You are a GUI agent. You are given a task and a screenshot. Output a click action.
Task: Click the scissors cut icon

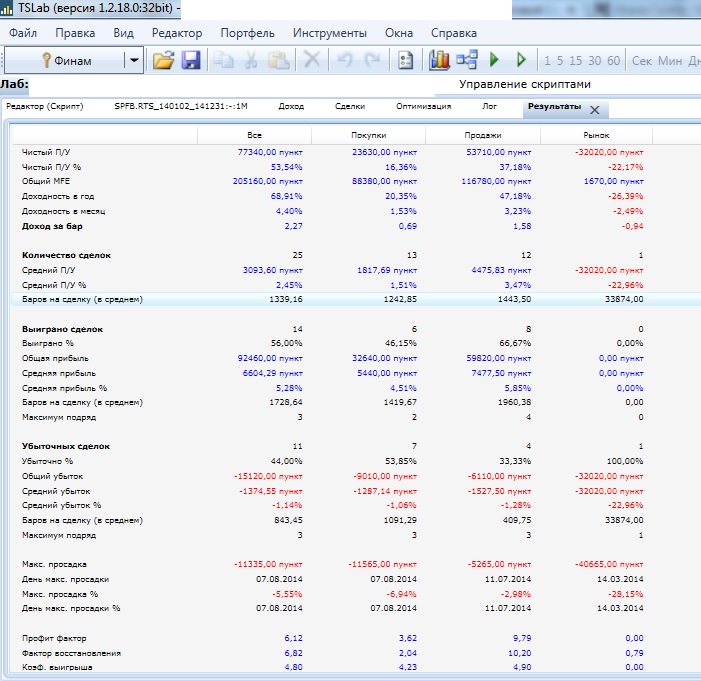coord(250,60)
